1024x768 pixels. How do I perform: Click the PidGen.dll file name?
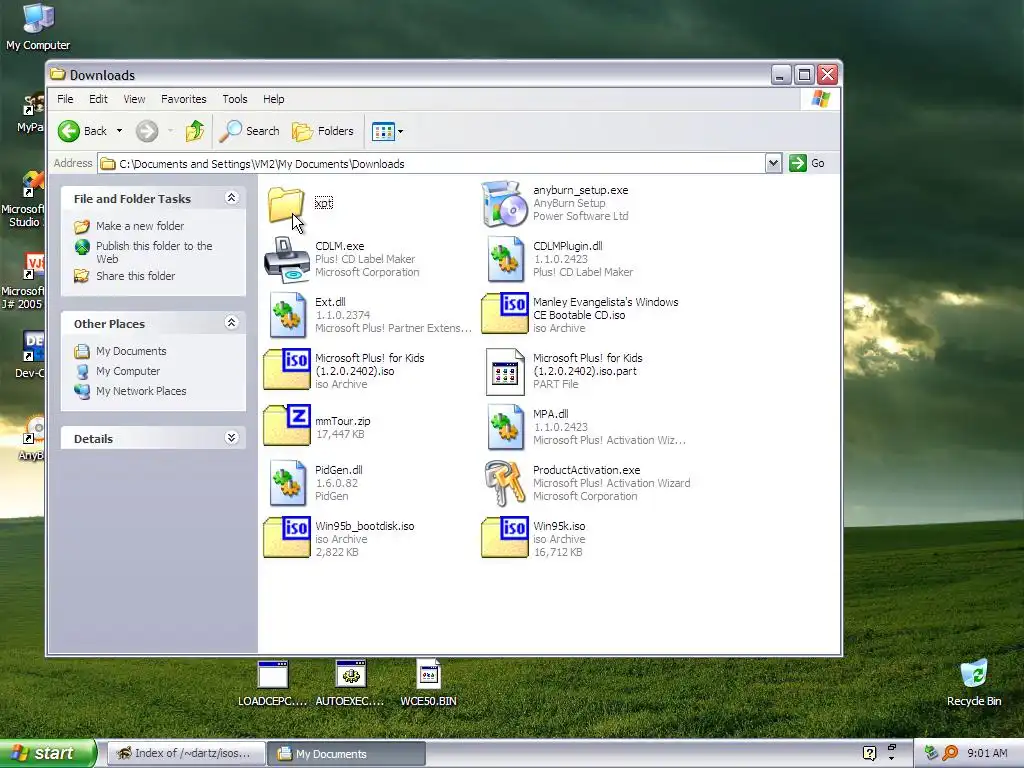pyautogui.click(x=338, y=470)
